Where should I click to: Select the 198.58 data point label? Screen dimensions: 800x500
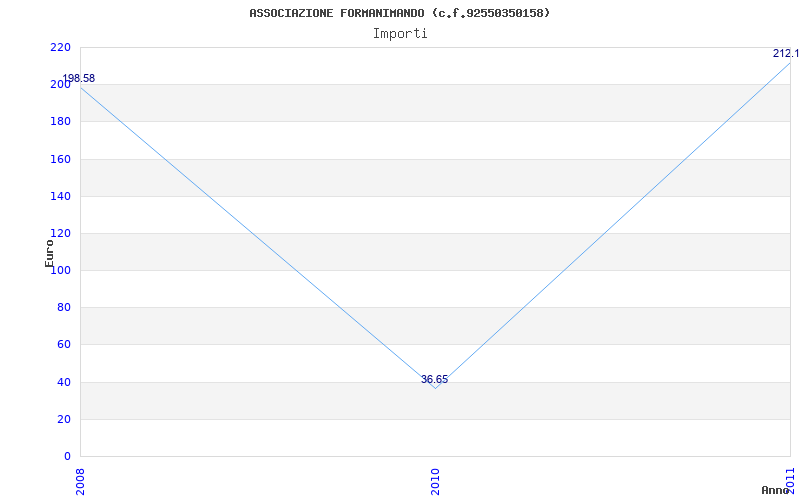(x=79, y=79)
